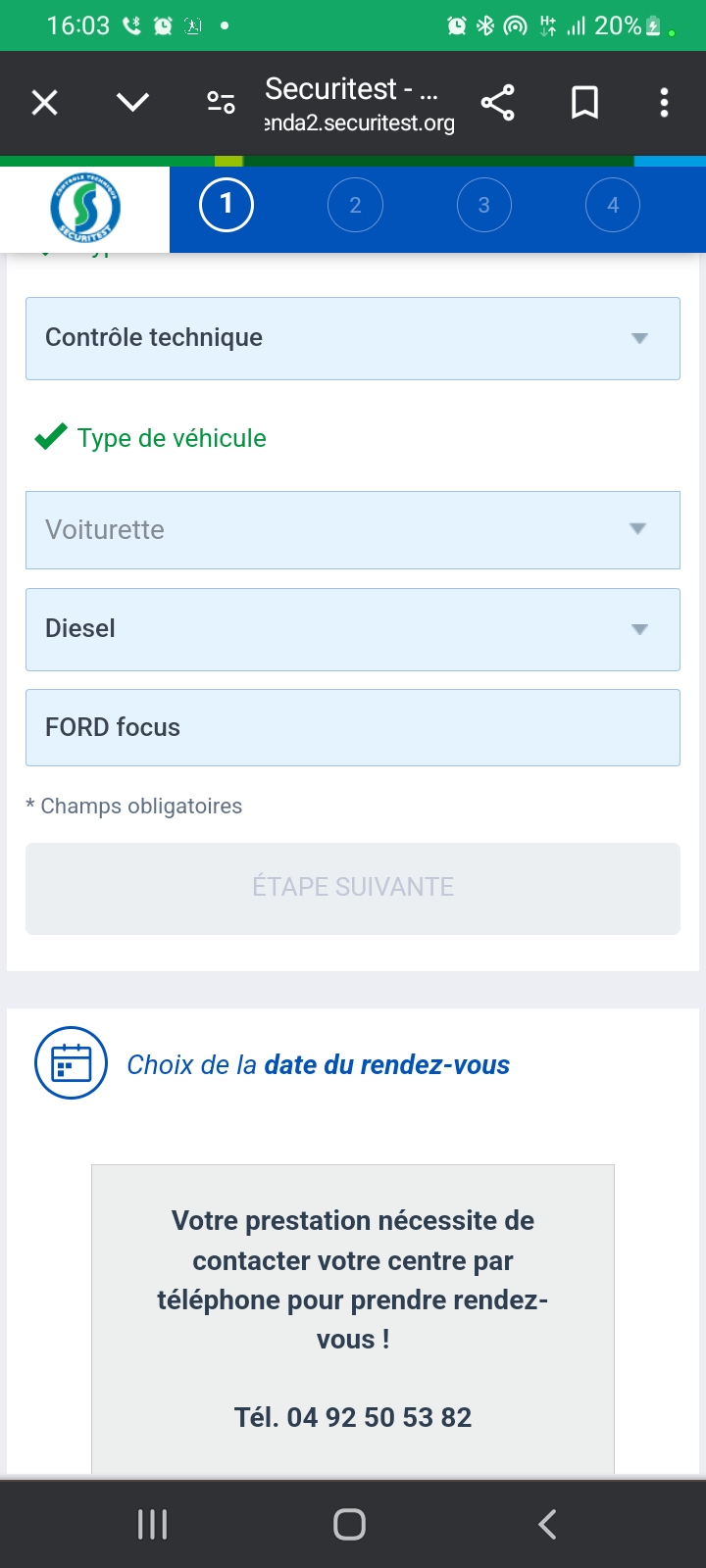This screenshot has width=706, height=1568.
Task: Click the Securitest logo
Action: 85,208
